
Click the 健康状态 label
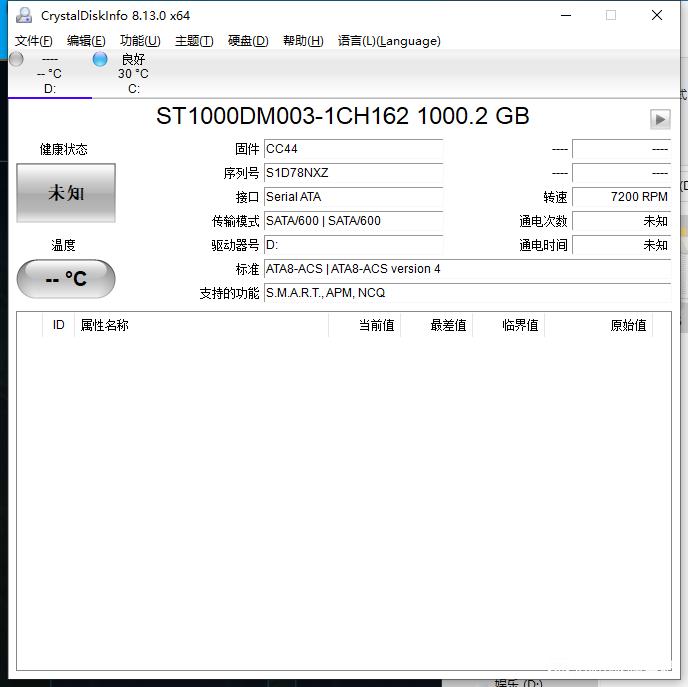pyautogui.click(x=64, y=149)
